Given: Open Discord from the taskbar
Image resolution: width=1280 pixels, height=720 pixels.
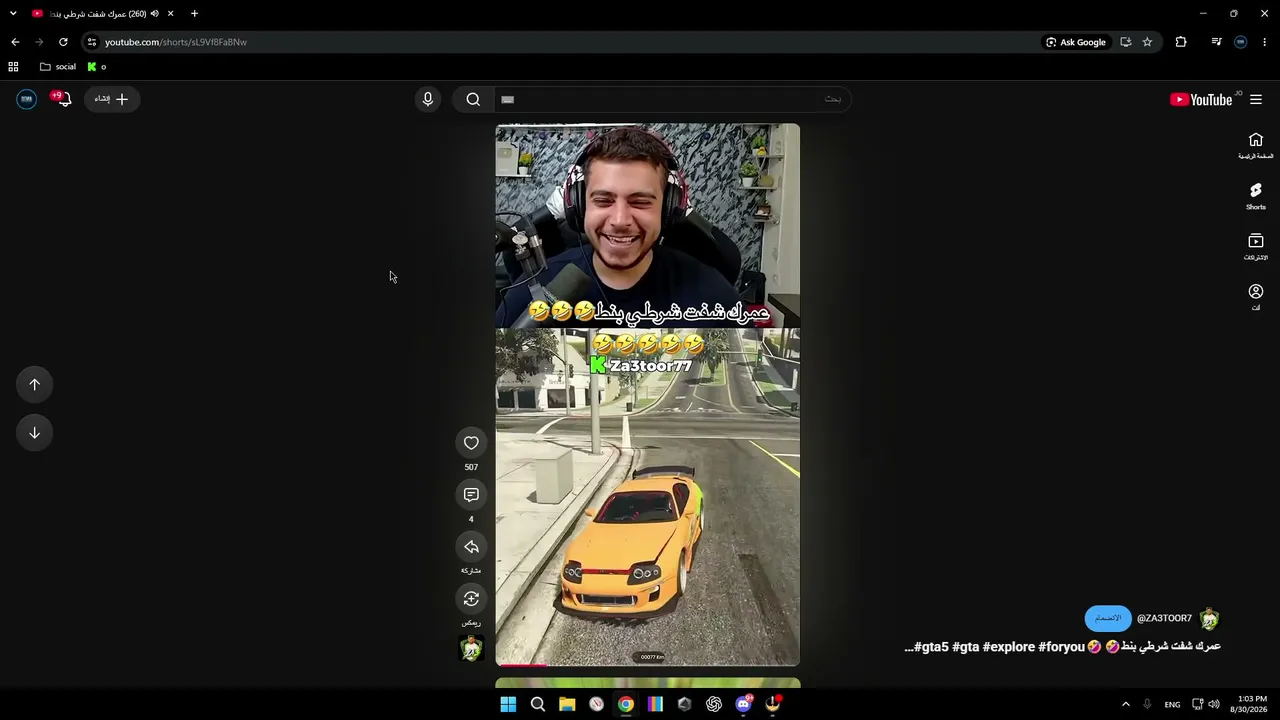Looking at the screenshot, I should (743, 704).
